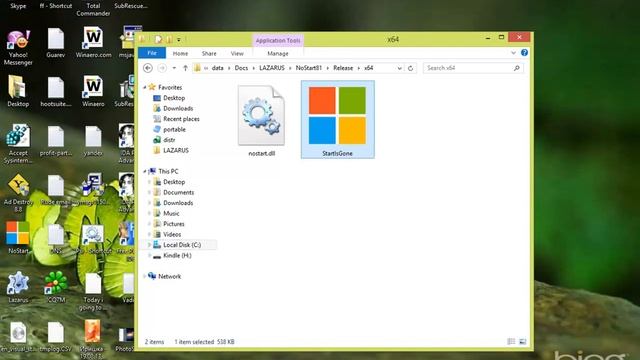640x360 pixels.
Task: Open the File tab
Action: click(x=152, y=53)
